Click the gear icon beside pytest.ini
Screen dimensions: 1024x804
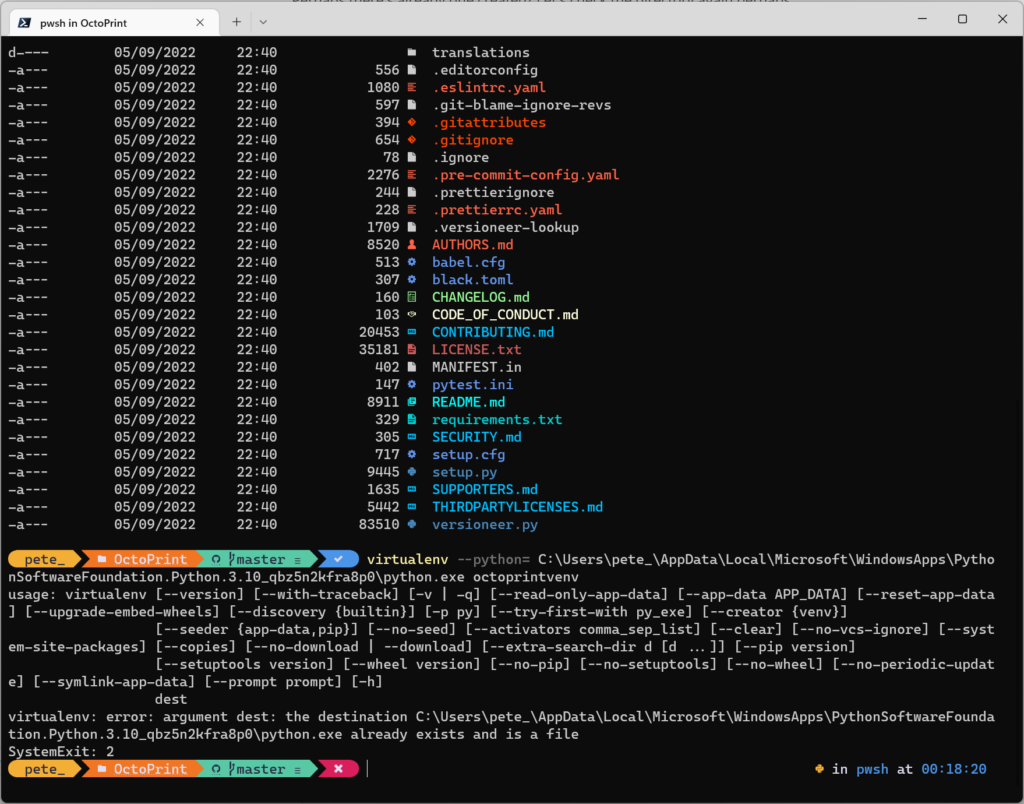point(412,385)
